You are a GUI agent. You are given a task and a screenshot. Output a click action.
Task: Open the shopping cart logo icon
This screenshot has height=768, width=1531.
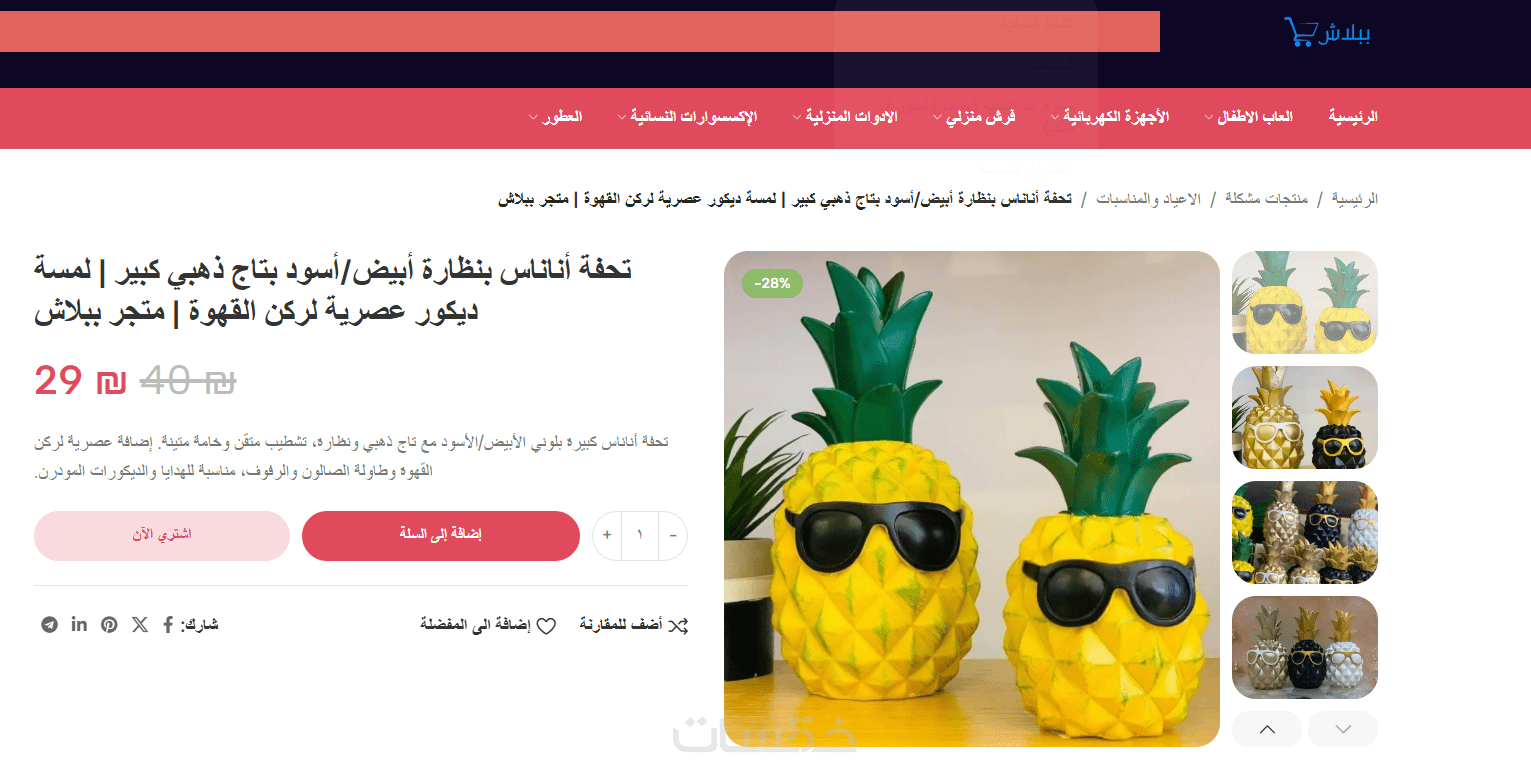(1298, 33)
